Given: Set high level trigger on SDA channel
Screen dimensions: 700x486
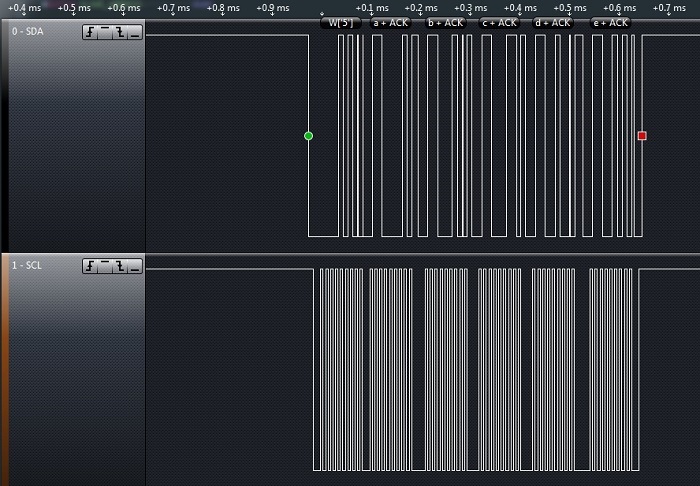Looking at the screenshot, I should point(105,32).
